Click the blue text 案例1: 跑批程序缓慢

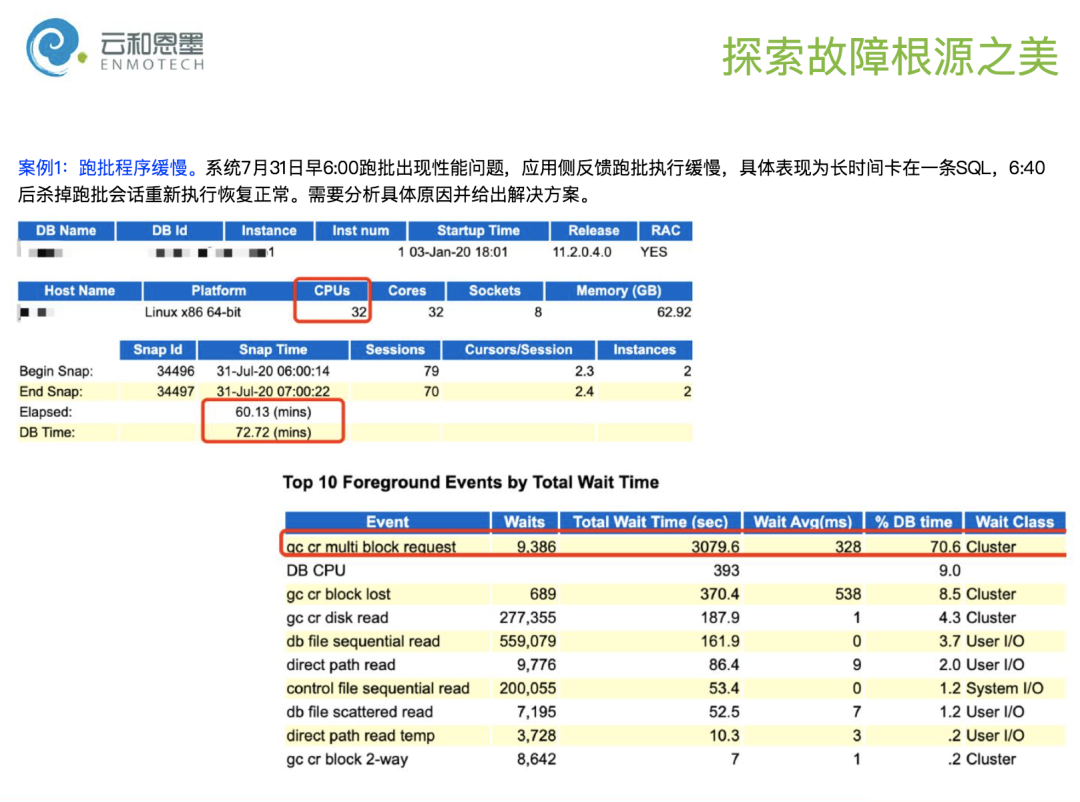108,167
